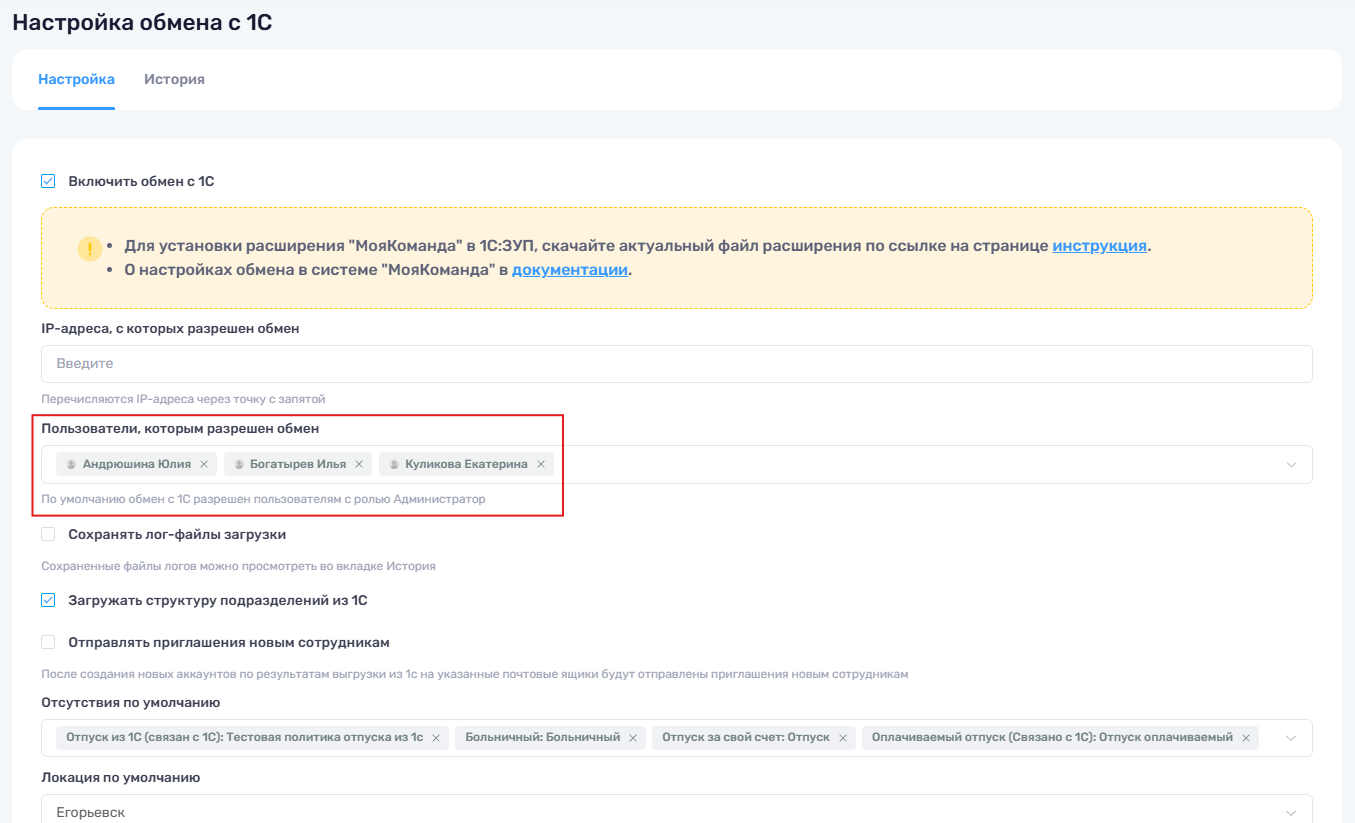Image resolution: width=1355 pixels, height=823 pixels.
Task: Enable Сохранять лог-файлы загрузки checkbox
Action: pos(48,534)
